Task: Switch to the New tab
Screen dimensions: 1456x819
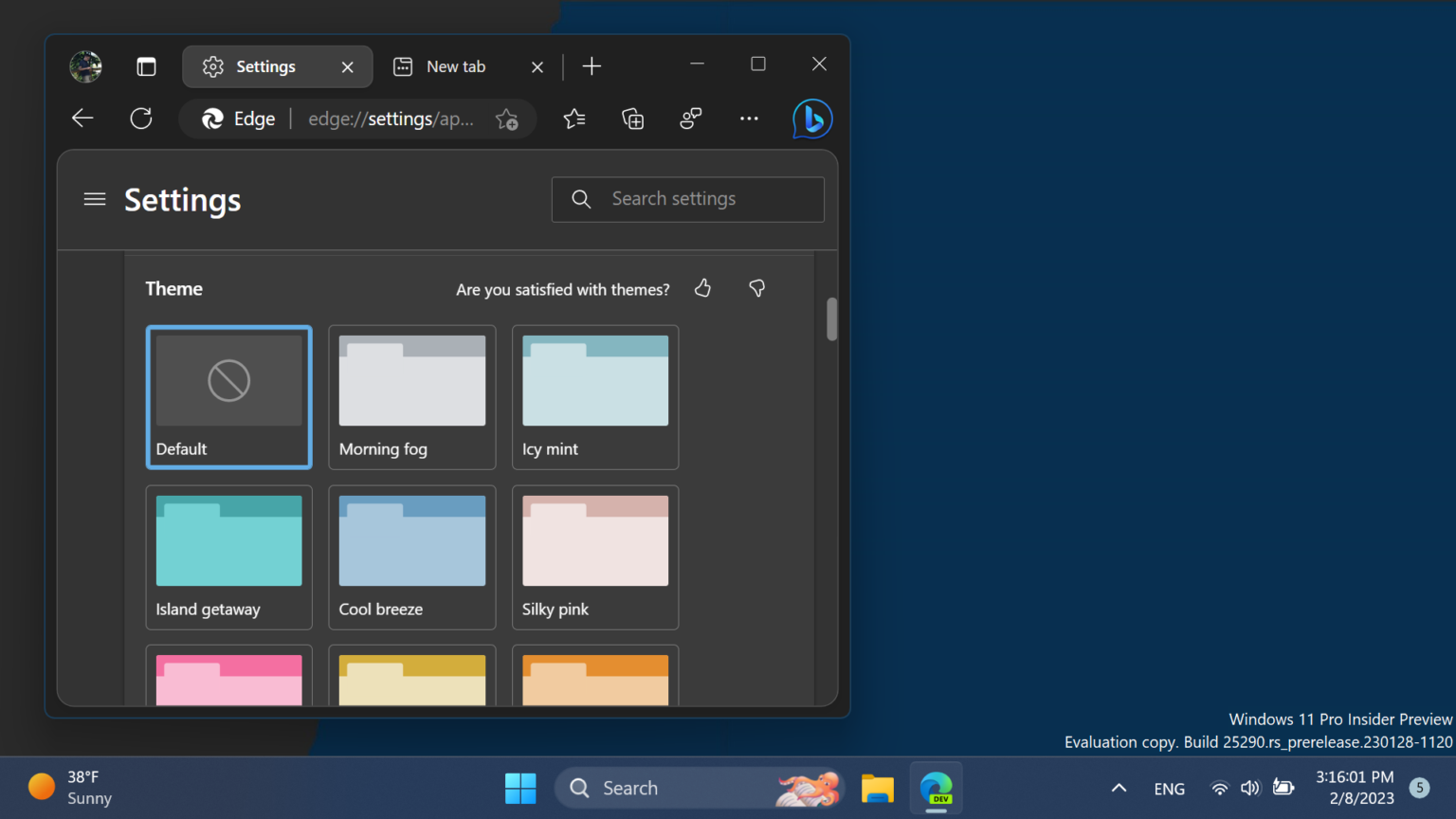Action: (x=455, y=66)
